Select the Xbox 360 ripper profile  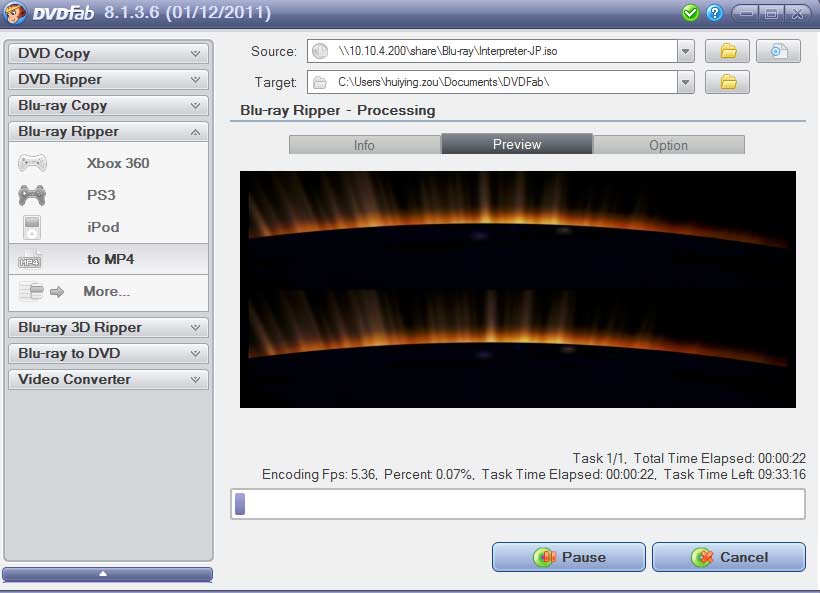click(x=108, y=163)
